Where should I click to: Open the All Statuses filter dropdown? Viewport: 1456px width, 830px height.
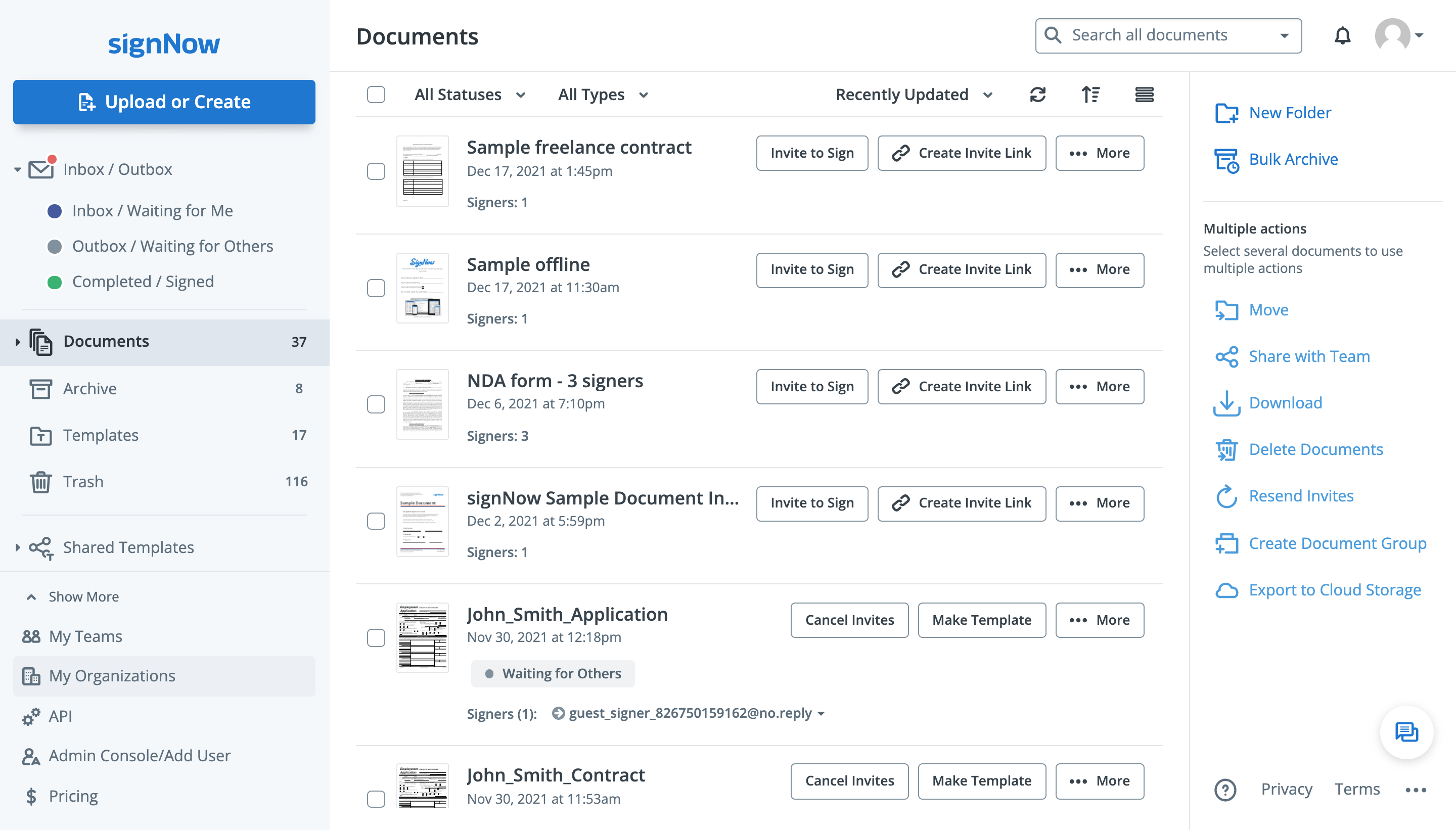pos(469,95)
